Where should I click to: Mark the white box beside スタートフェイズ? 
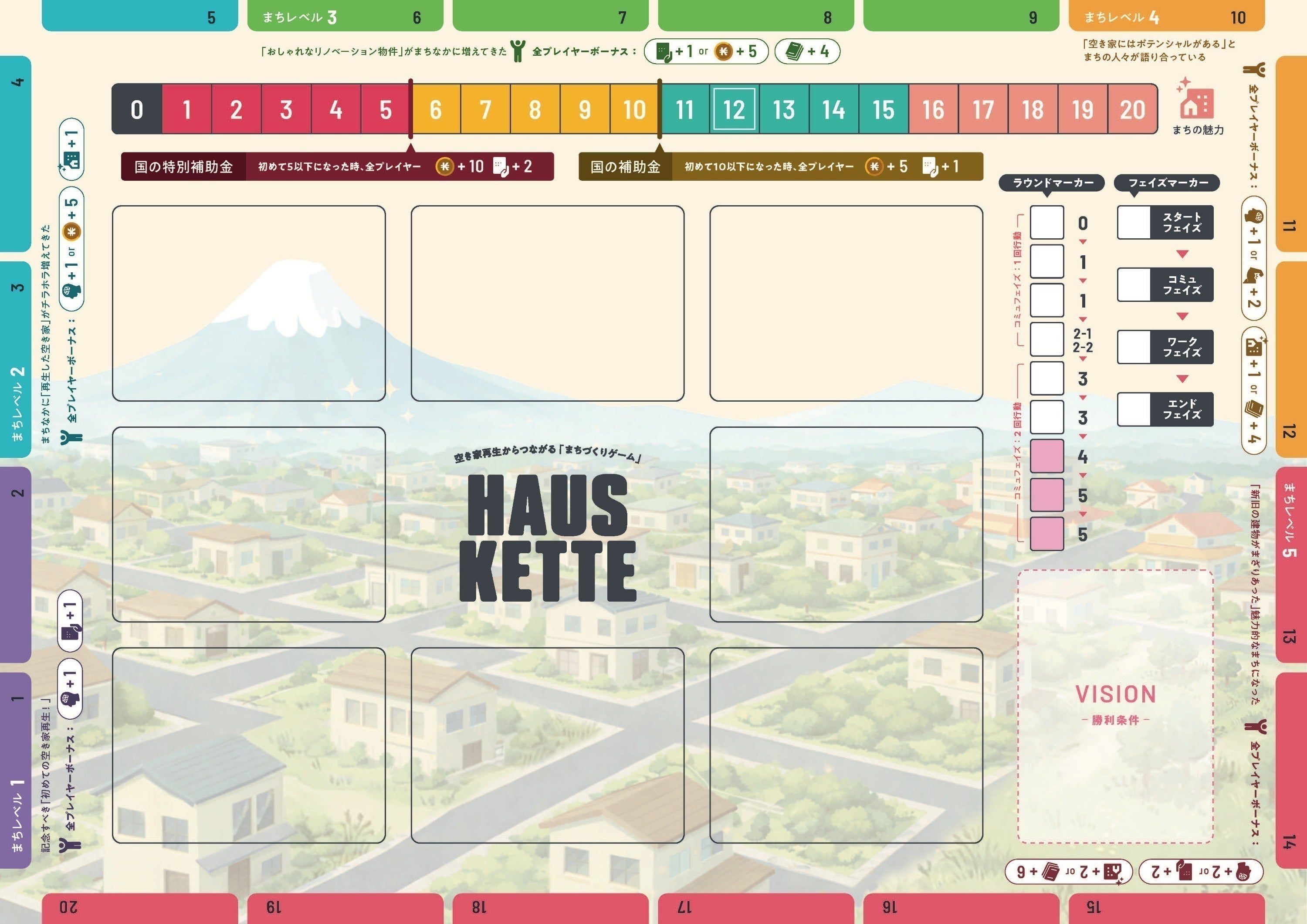coord(1133,223)
